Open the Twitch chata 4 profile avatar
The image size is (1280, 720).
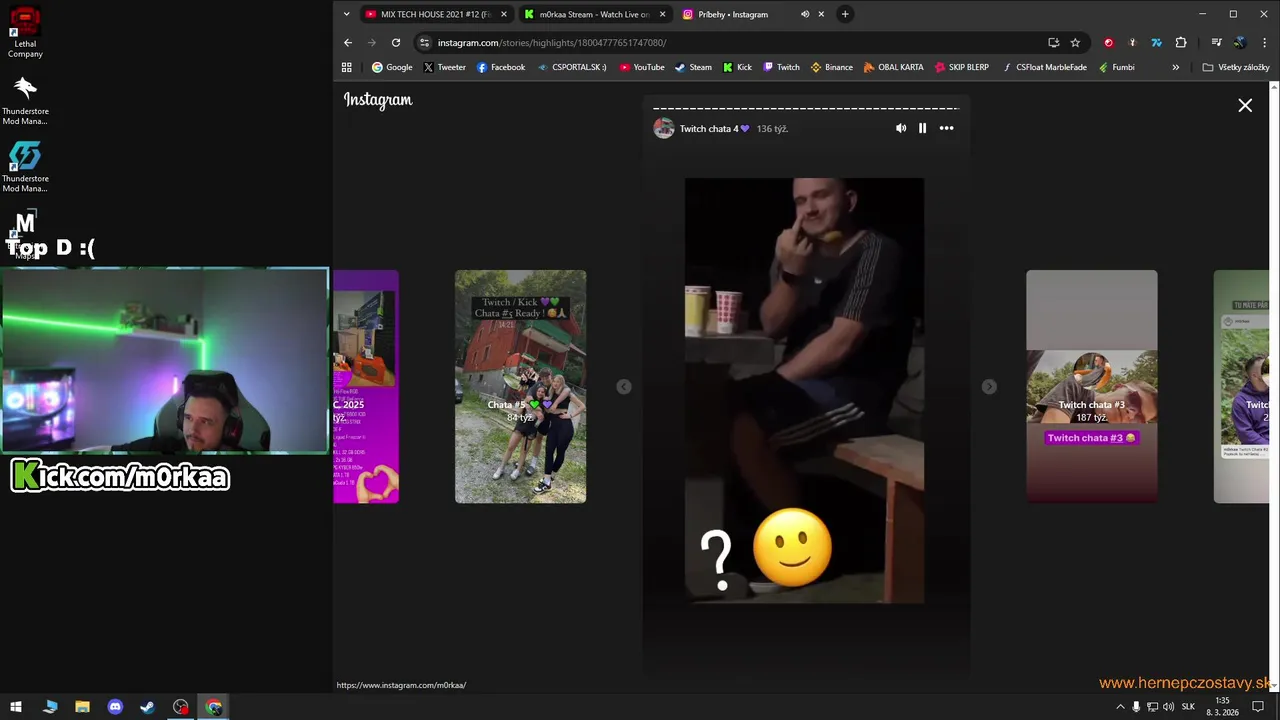(664, 128)
